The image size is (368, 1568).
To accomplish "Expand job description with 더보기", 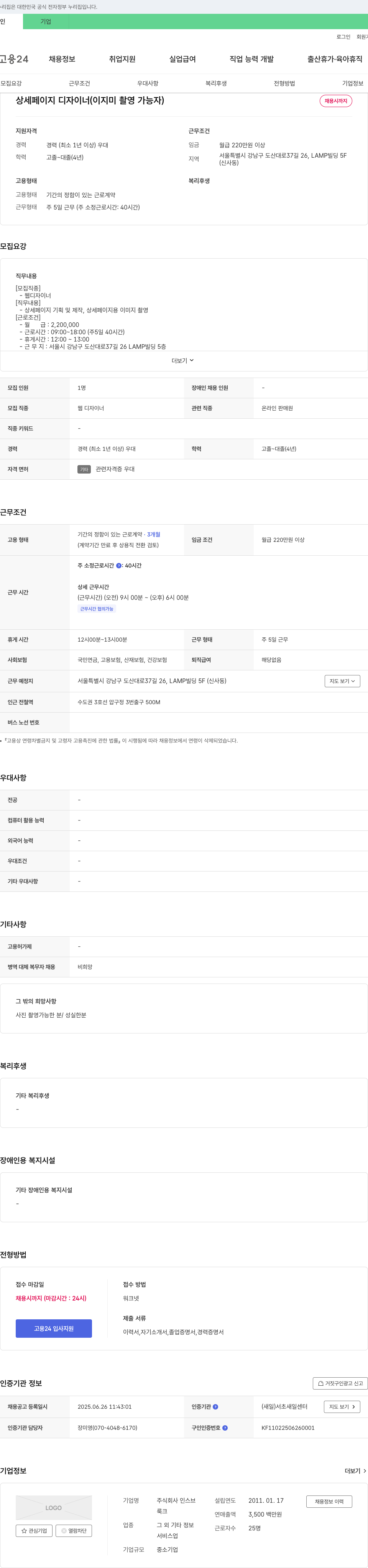I will (182, 361).
